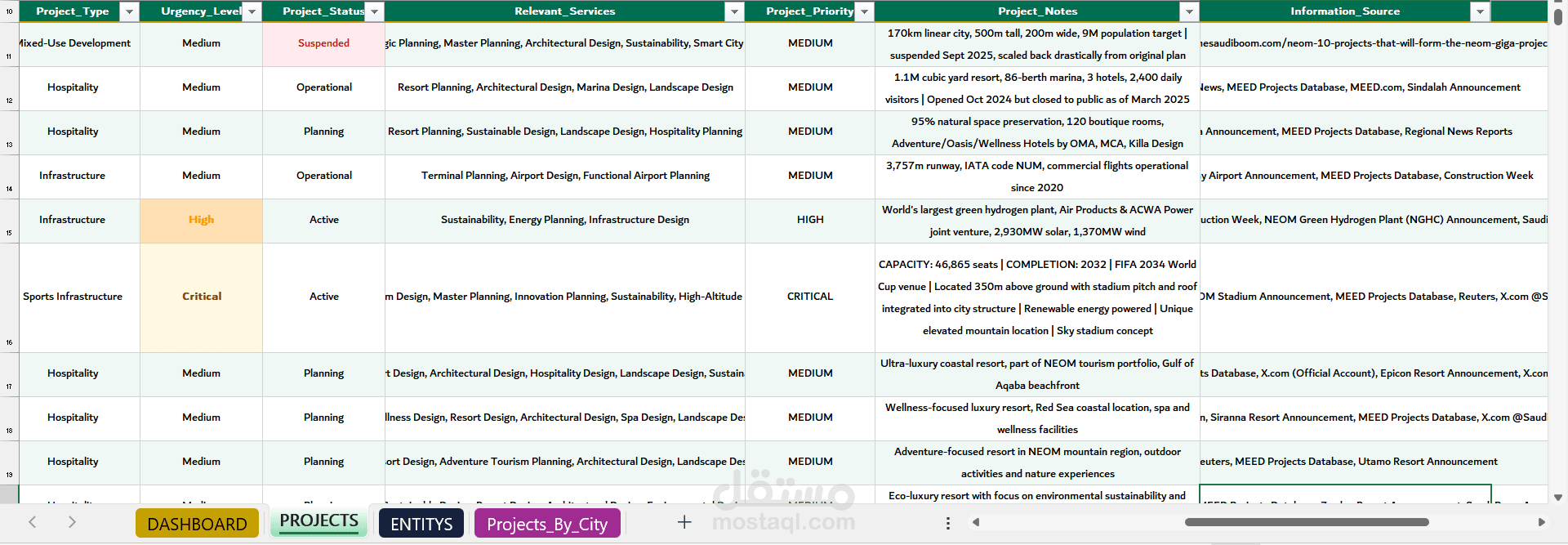1568x545 pixels.
Task: Select the Active status cell in row 15
Action: click(323, 221)
